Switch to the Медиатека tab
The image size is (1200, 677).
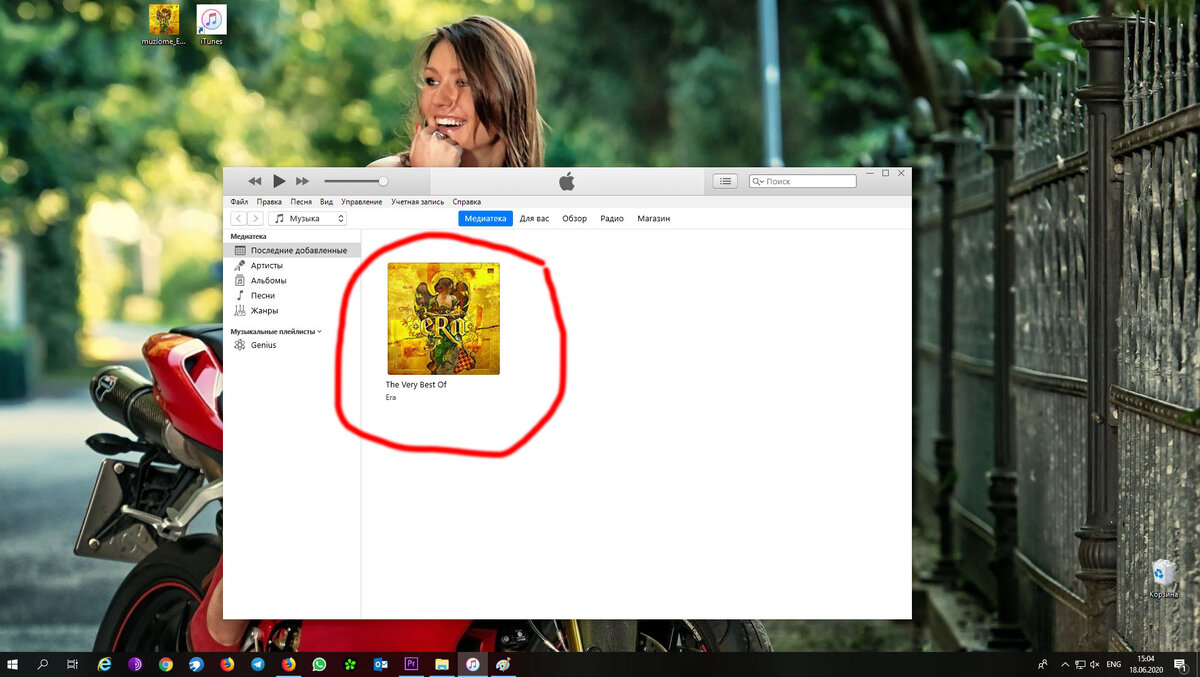click(485, 218)
